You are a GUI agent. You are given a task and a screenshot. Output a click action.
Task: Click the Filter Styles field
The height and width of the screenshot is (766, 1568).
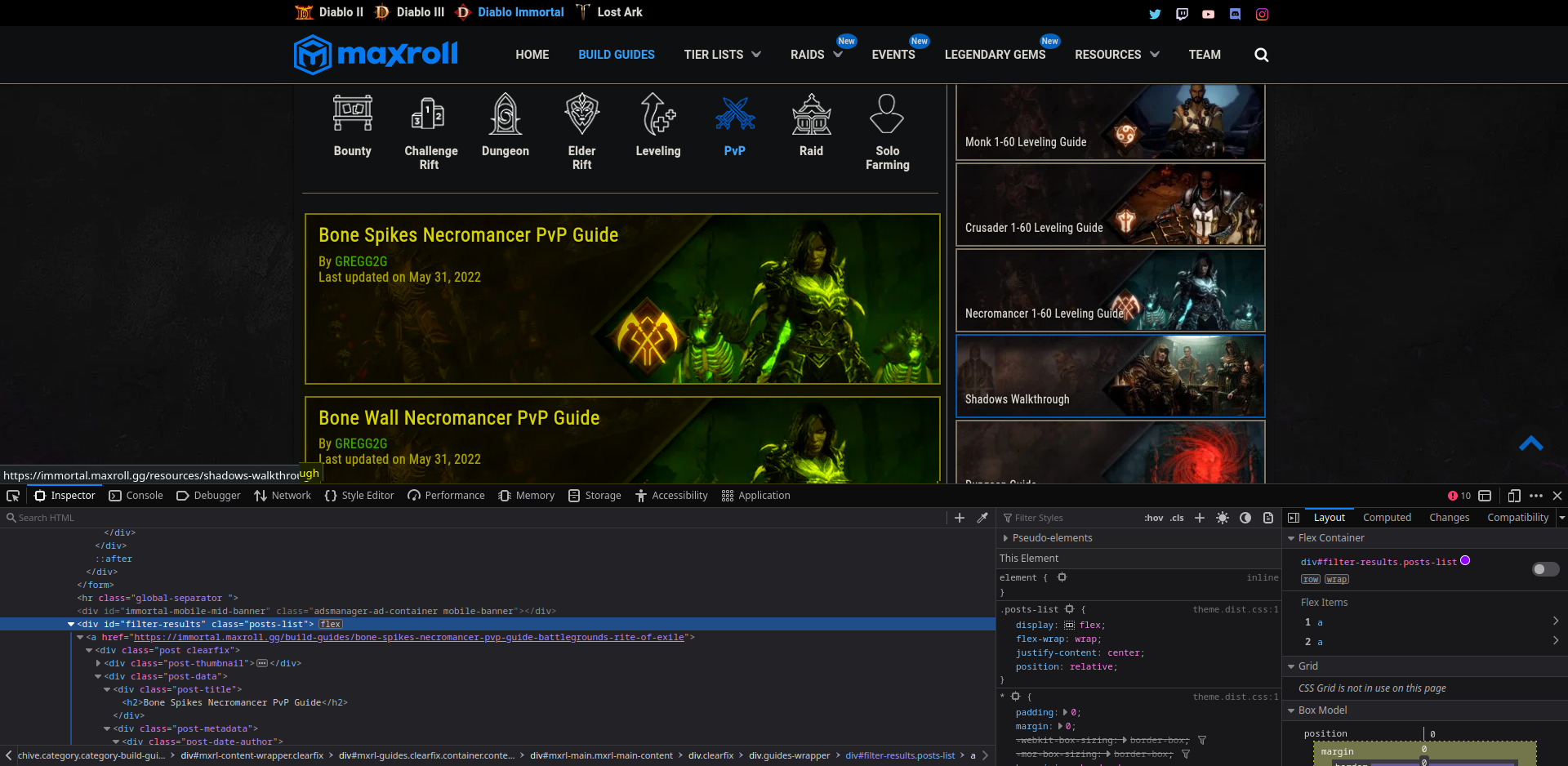[1068, 518]
